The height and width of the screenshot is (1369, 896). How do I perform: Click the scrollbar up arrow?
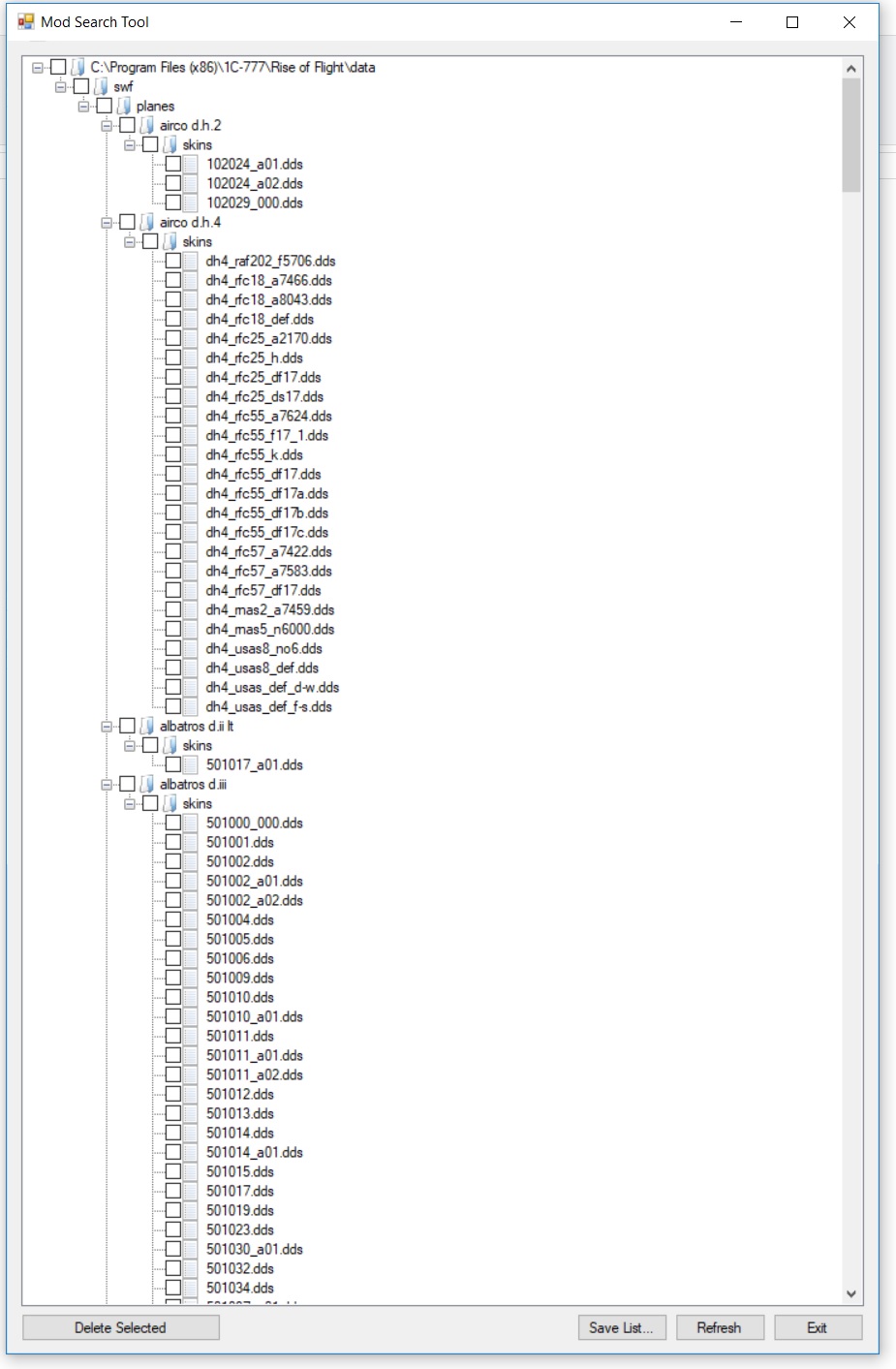851,68
